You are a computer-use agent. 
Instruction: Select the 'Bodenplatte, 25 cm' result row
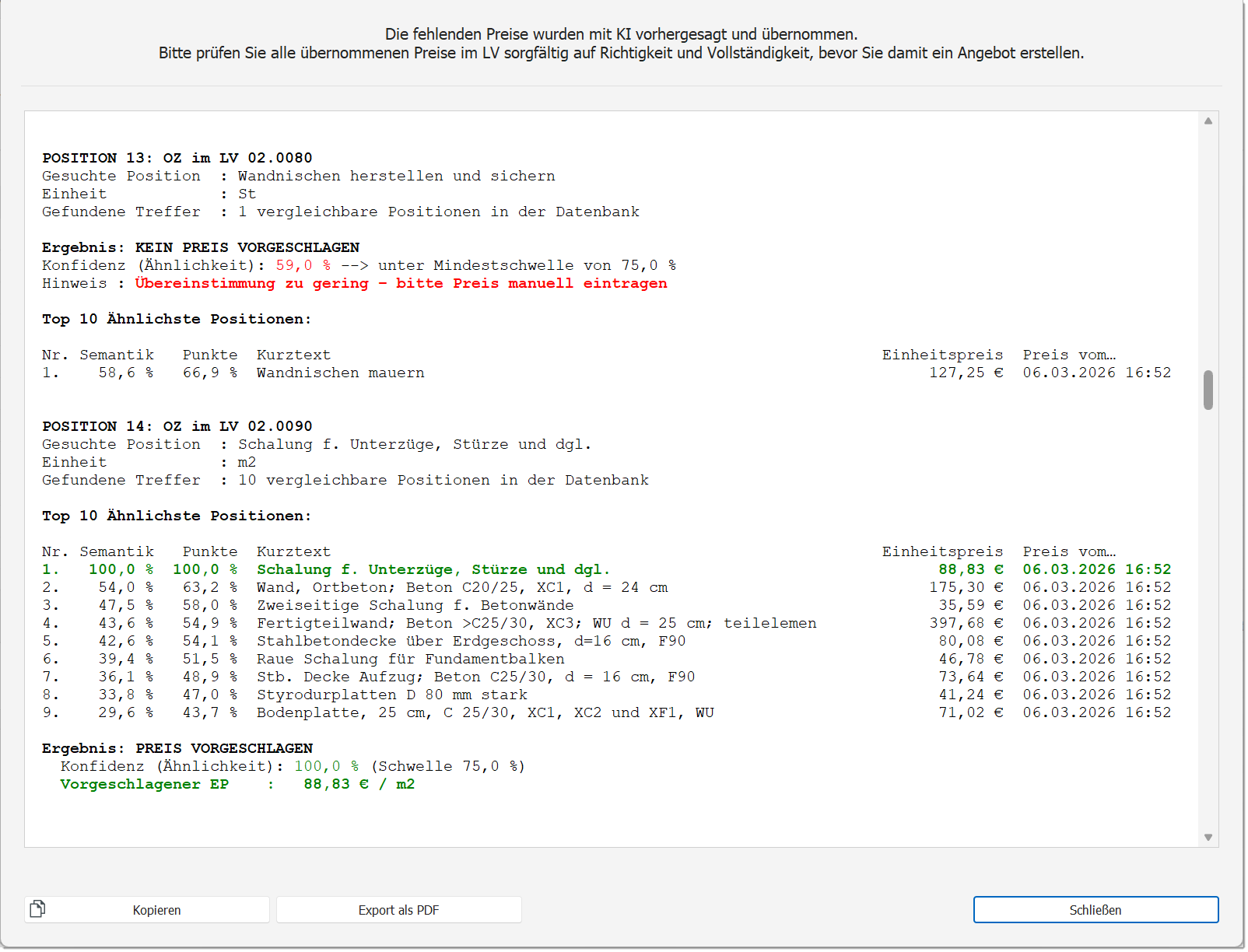[485, 712]
